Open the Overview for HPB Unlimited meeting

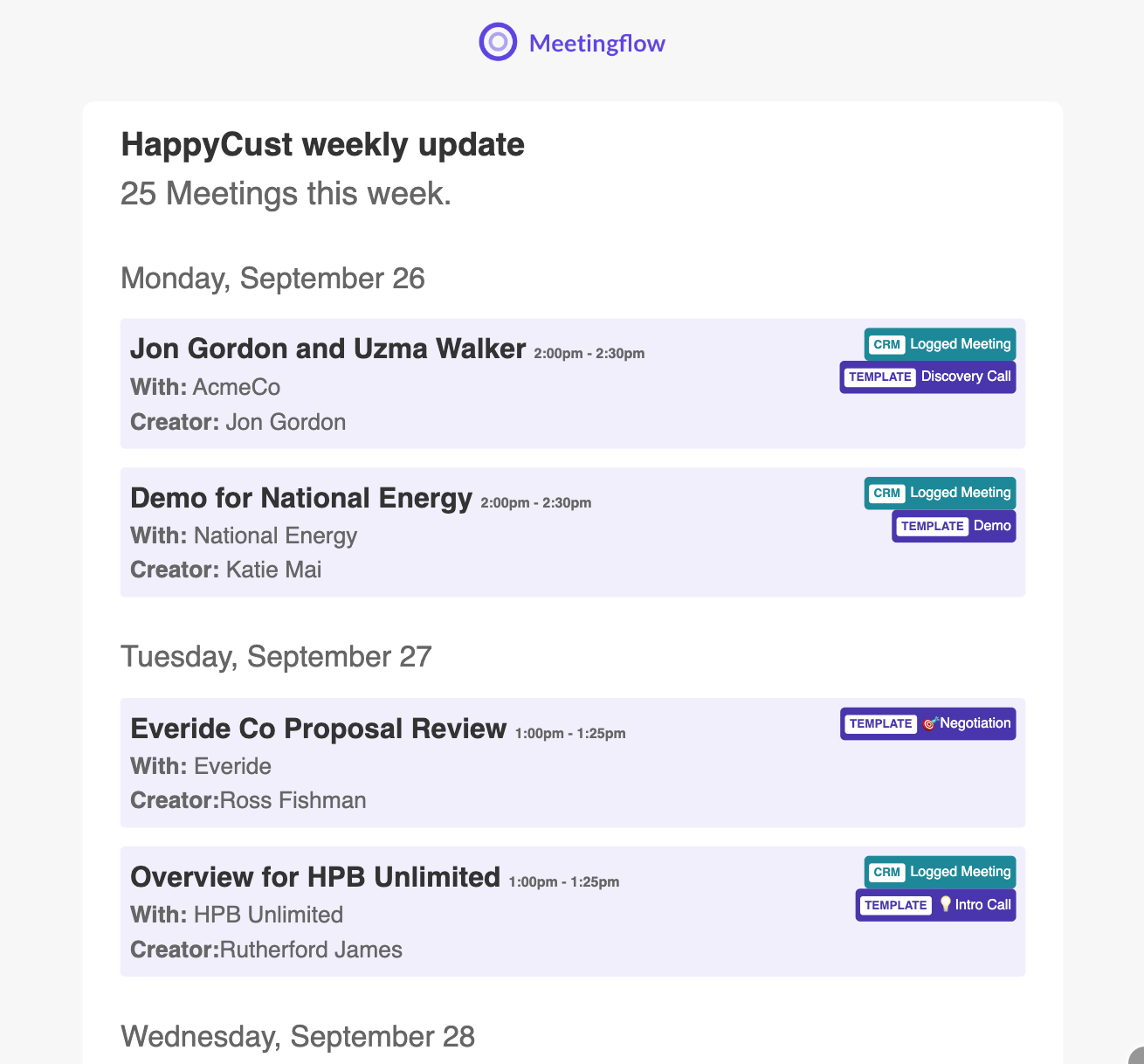(315, 877)
